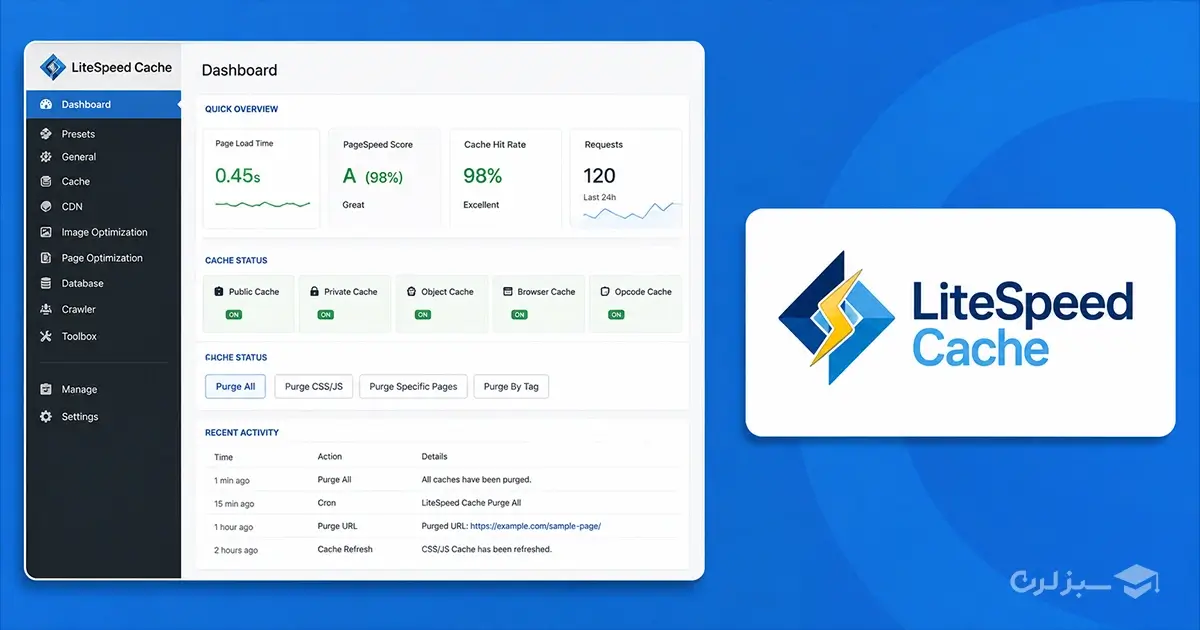1200x630 pixels.
Task: Click the Browser Cache window icon
Action: [x=508, y=292]
